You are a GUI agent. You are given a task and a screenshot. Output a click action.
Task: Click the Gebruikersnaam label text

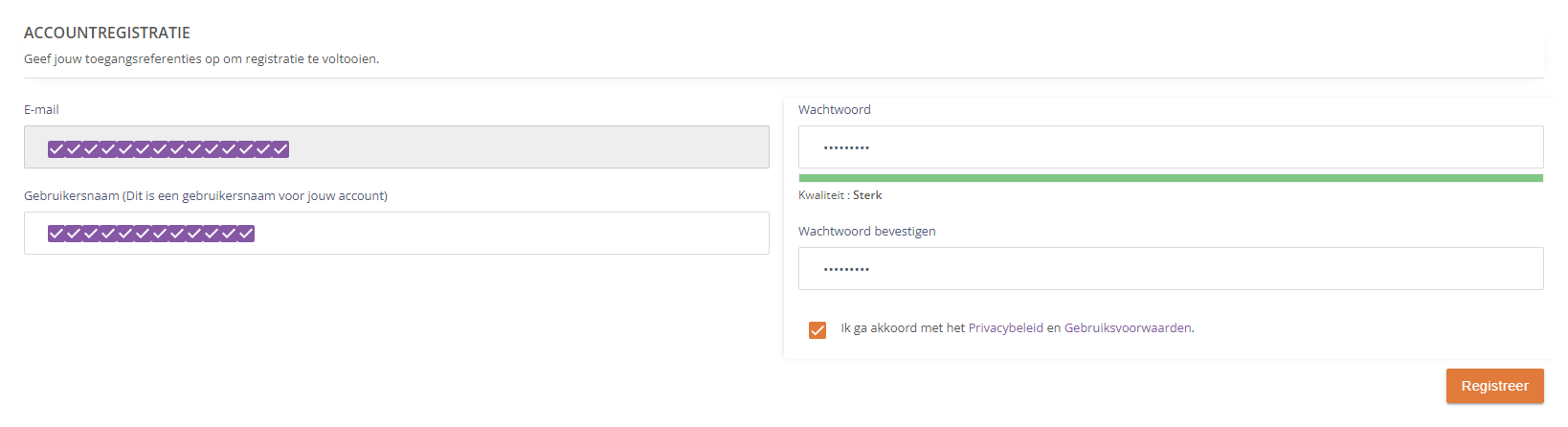(x=205, y=196)
